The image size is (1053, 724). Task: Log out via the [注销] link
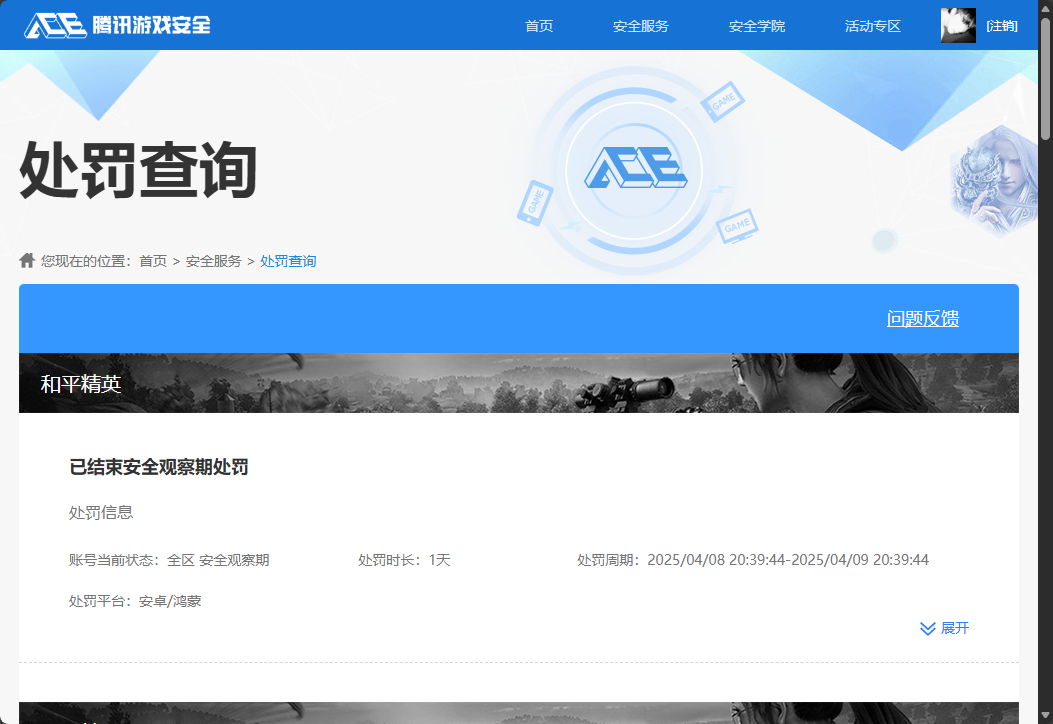[x=1001, y=26]
